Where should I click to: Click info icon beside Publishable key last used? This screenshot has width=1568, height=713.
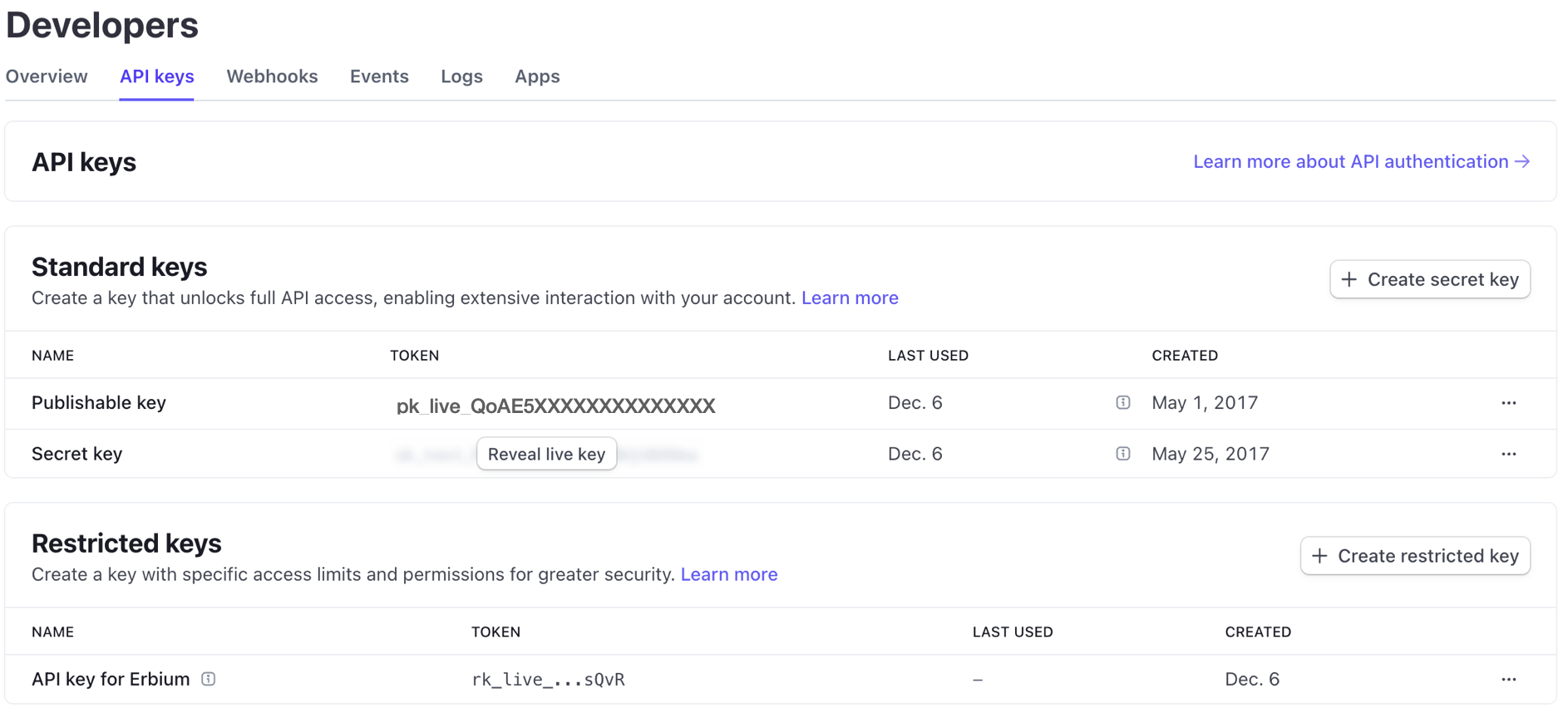1122,403
